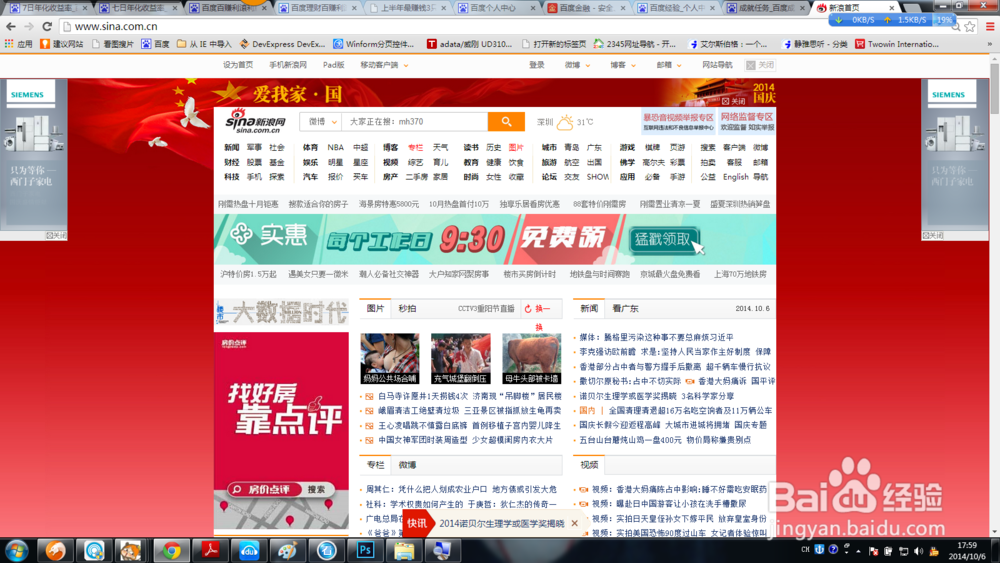
Task: Open the Twowin International bookmark
Action: coord(897,44)
